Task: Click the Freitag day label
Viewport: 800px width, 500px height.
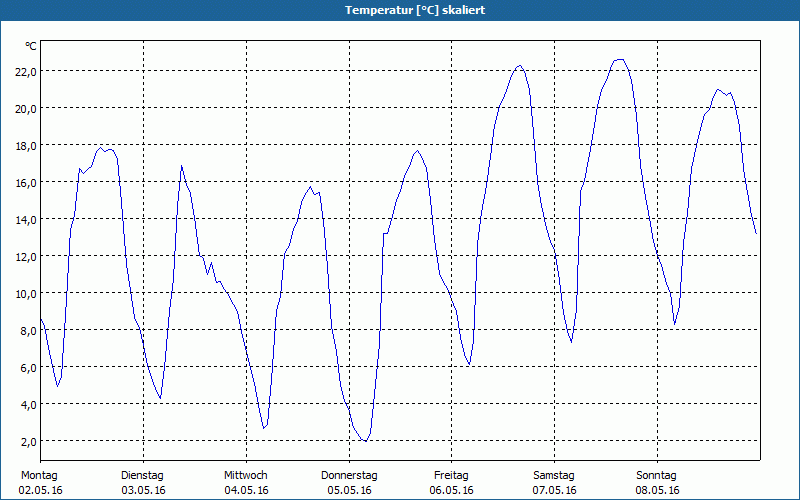Action: click(451, 476)
